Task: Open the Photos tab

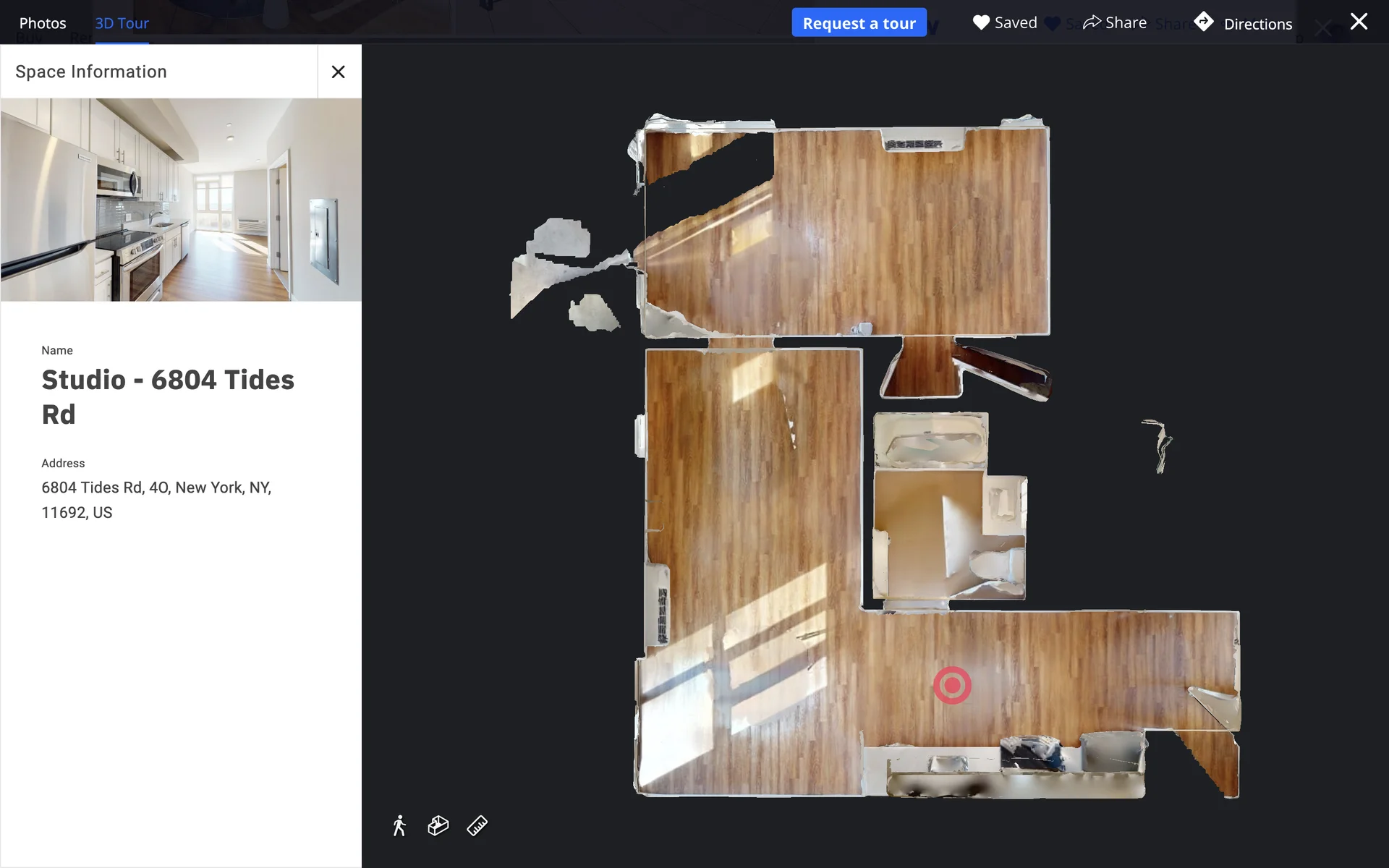Action: tap(43, 23)
